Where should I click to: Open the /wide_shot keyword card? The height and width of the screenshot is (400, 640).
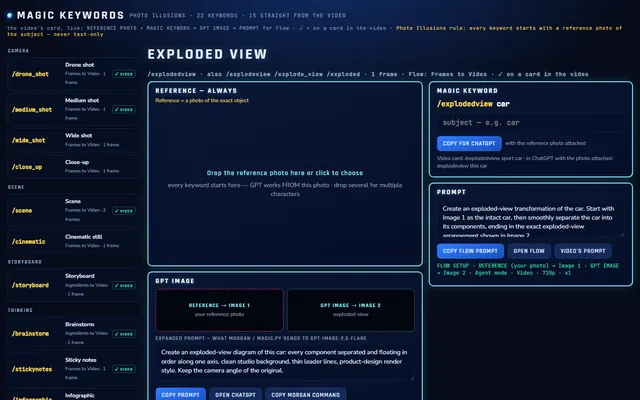click(x=73, y=140)
